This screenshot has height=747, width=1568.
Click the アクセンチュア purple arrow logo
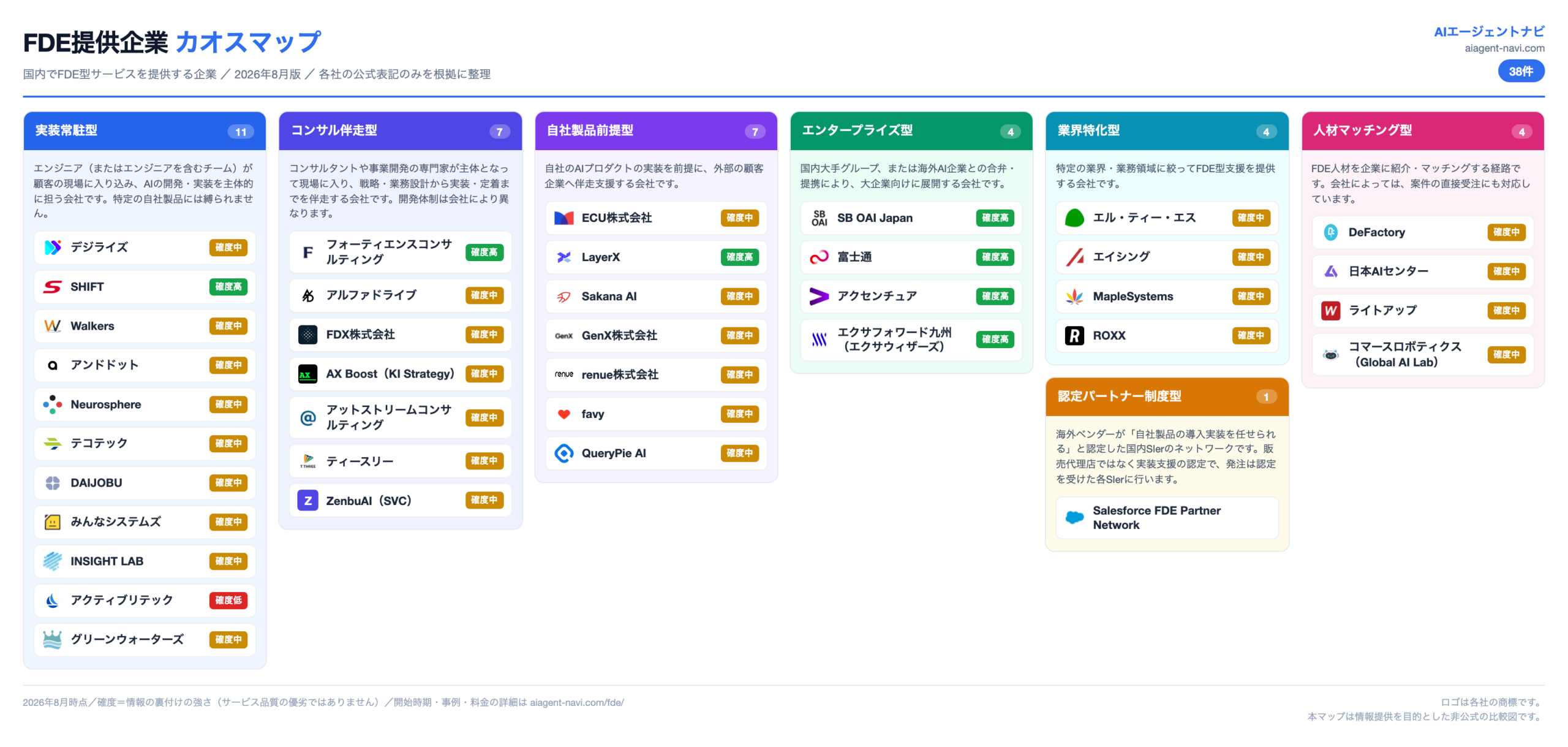point(819,297)
